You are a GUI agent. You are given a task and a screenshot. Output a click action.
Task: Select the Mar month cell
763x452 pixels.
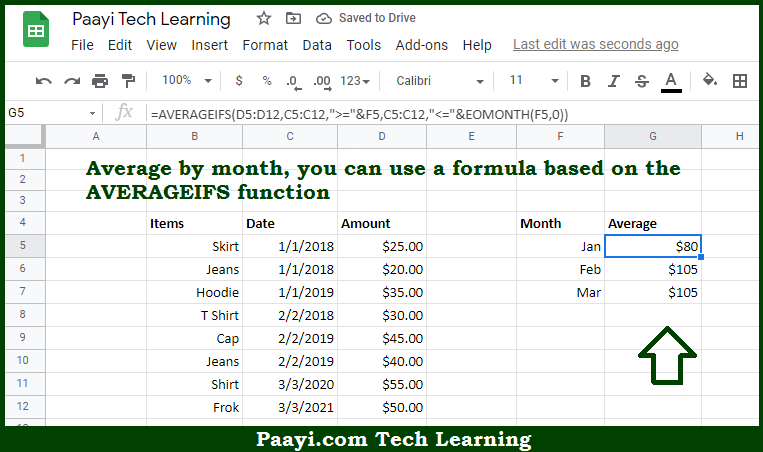point(561,292)
